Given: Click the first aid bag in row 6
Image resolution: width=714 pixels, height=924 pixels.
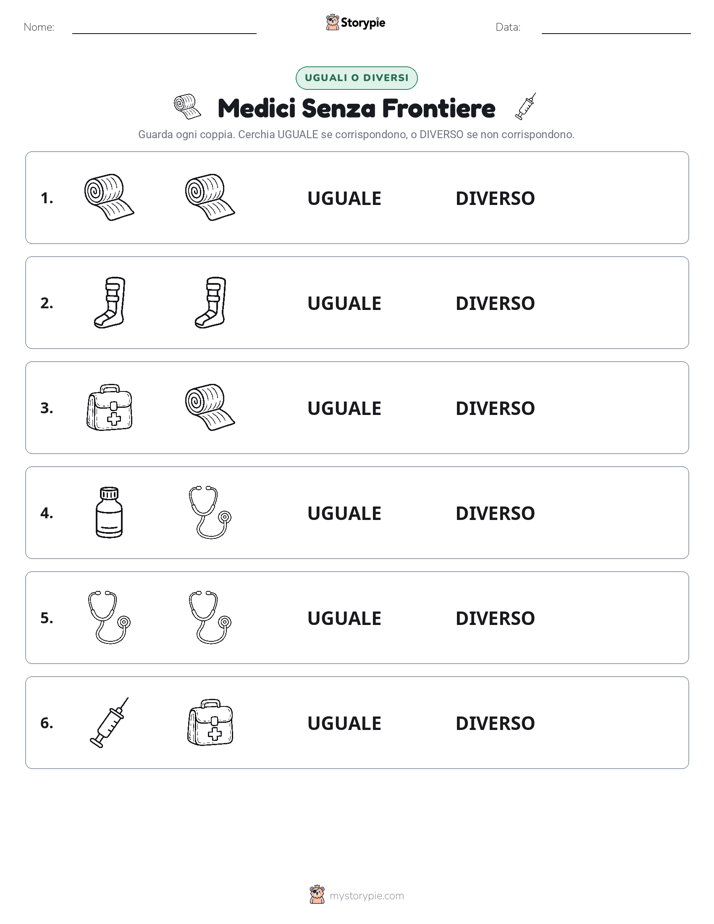Looking at the screenshot, I should pos(210,722).
